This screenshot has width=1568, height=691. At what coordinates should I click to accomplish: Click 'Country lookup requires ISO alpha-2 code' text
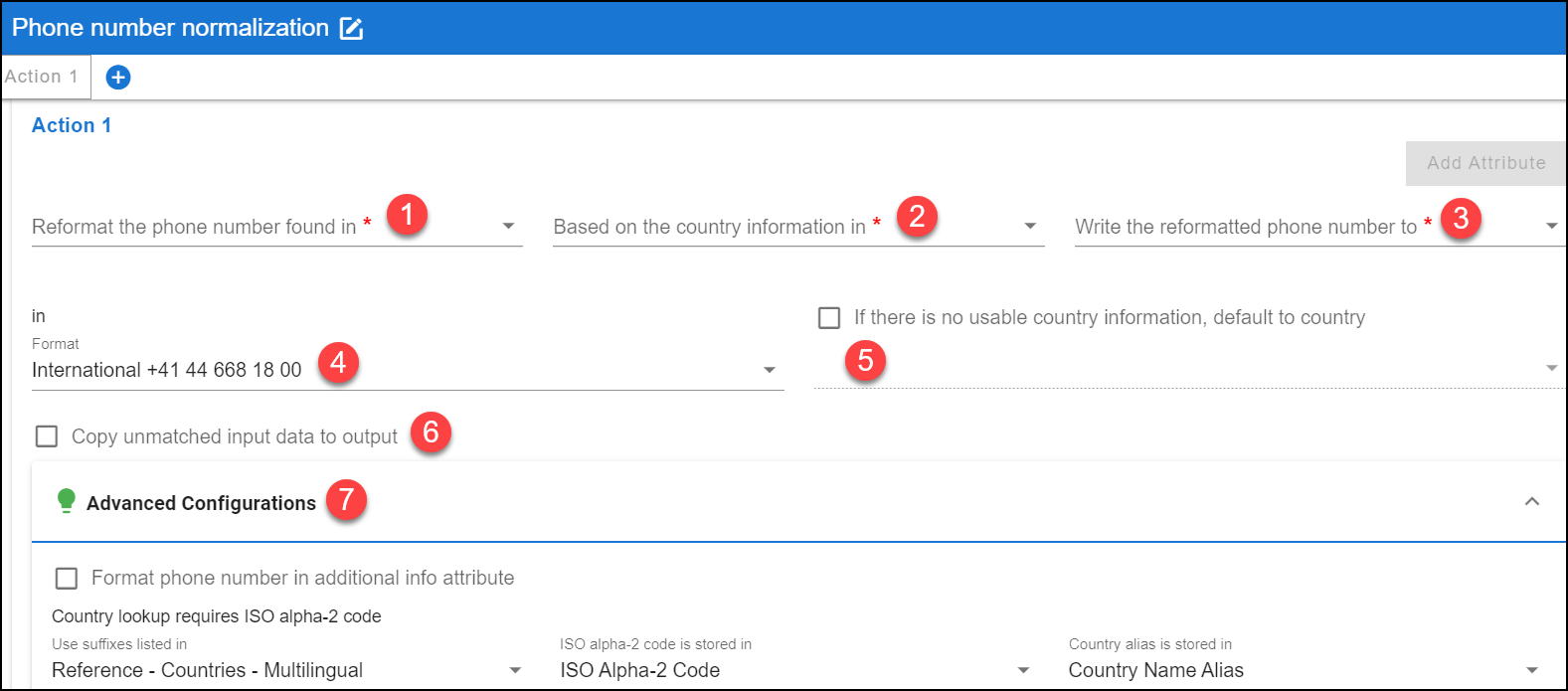click(x=217, y=616)
